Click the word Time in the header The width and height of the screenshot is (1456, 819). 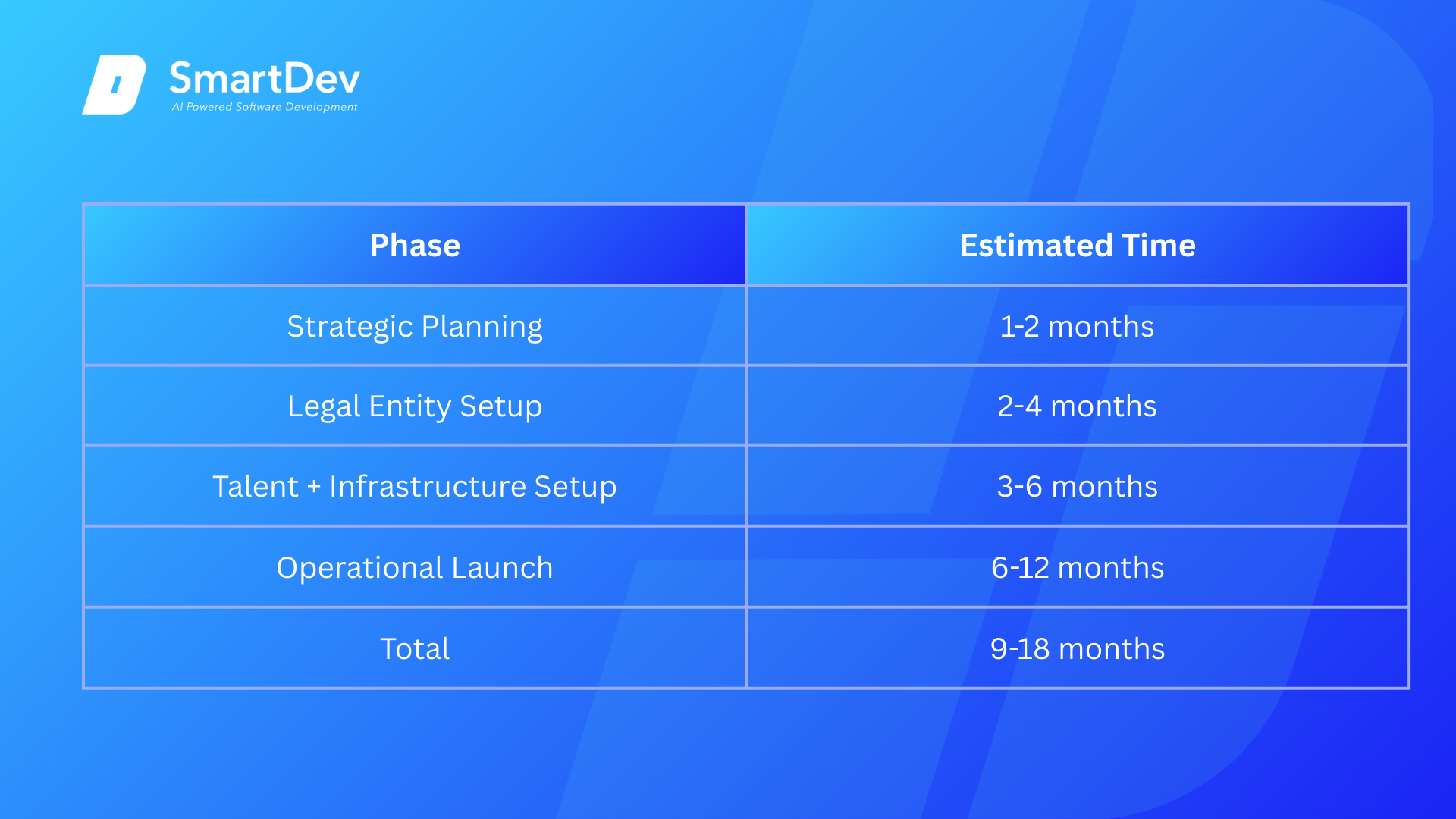click(1158, 245)
